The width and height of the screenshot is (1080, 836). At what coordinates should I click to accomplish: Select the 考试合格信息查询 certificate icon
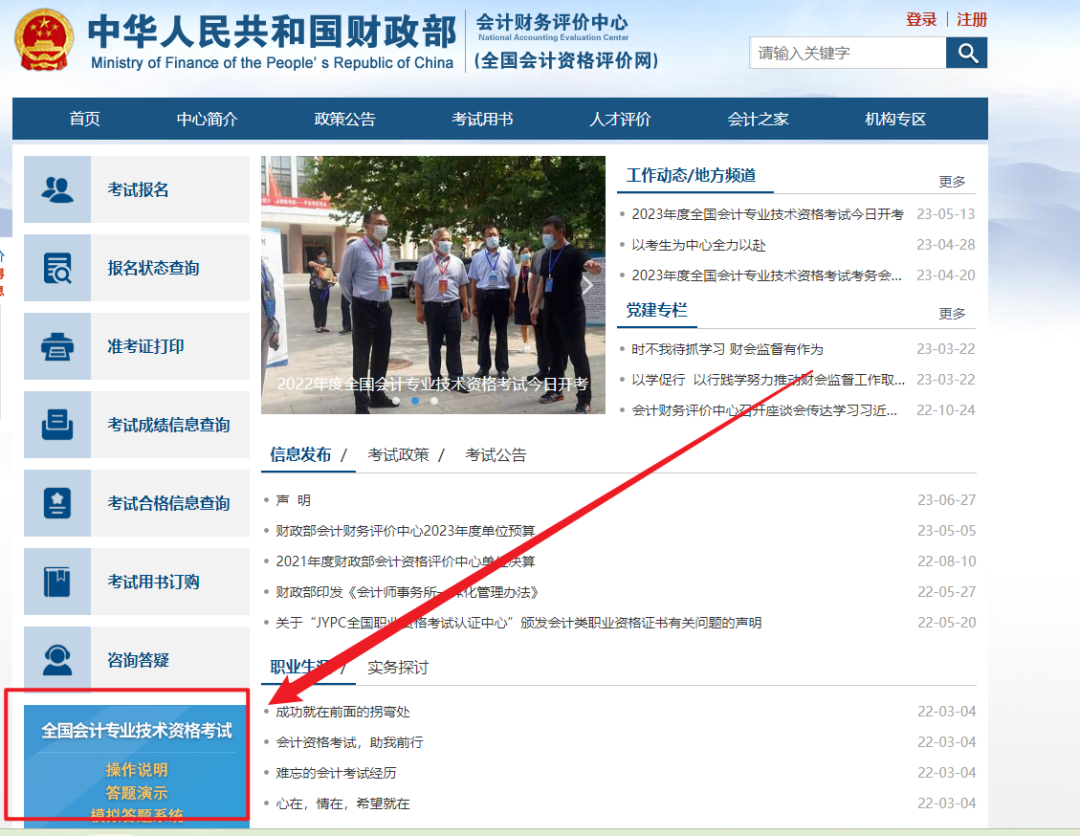57,503
